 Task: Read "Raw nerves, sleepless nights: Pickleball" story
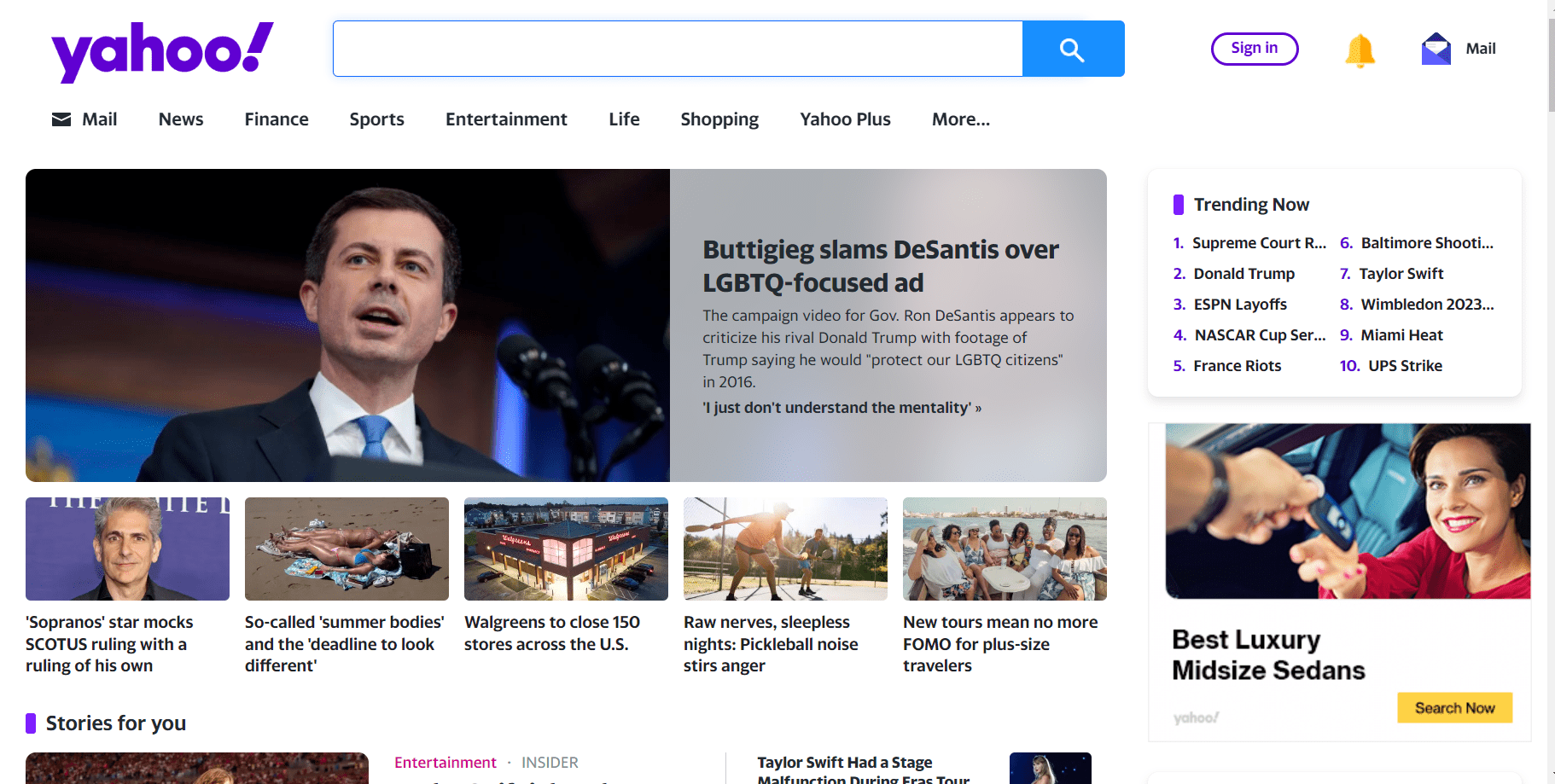(x=771, y=644)
